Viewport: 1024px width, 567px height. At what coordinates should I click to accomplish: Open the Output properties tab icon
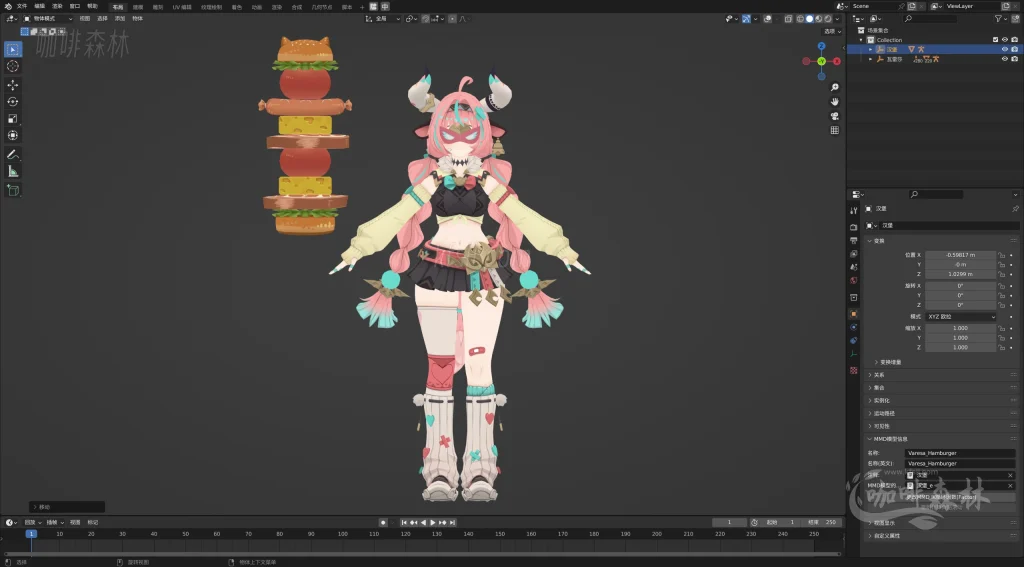854,240
